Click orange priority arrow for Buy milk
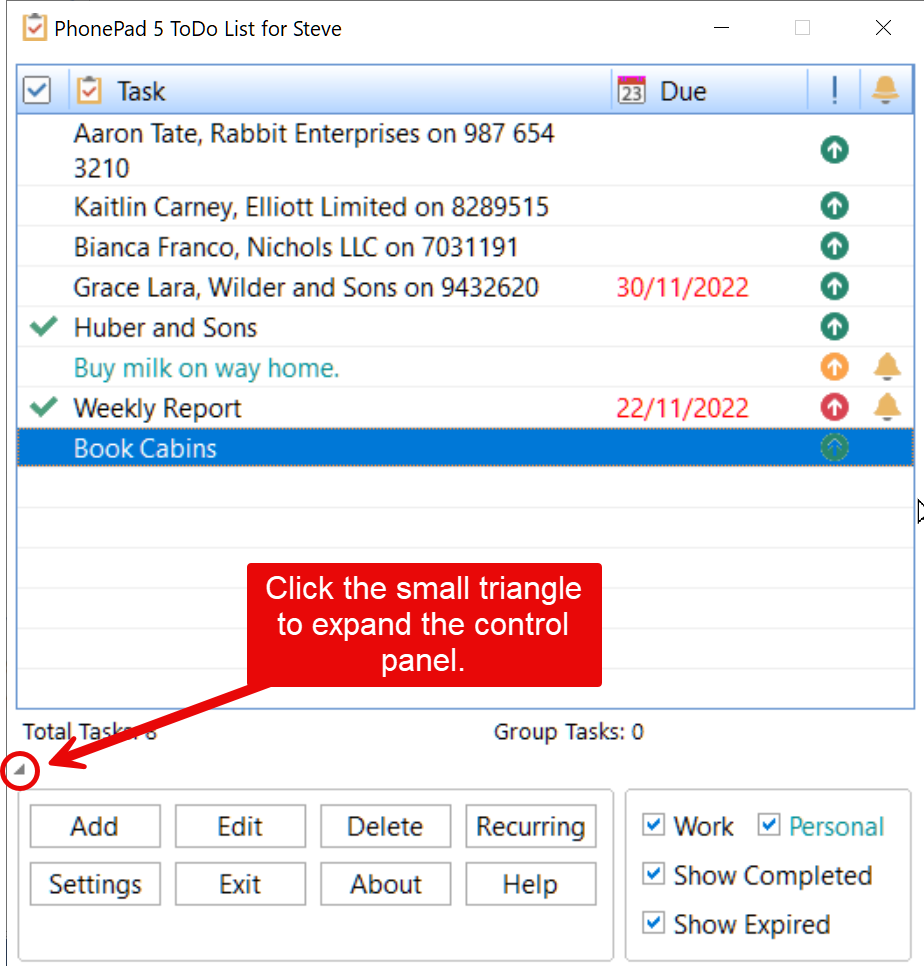924x966 pixels. [835, 367]
